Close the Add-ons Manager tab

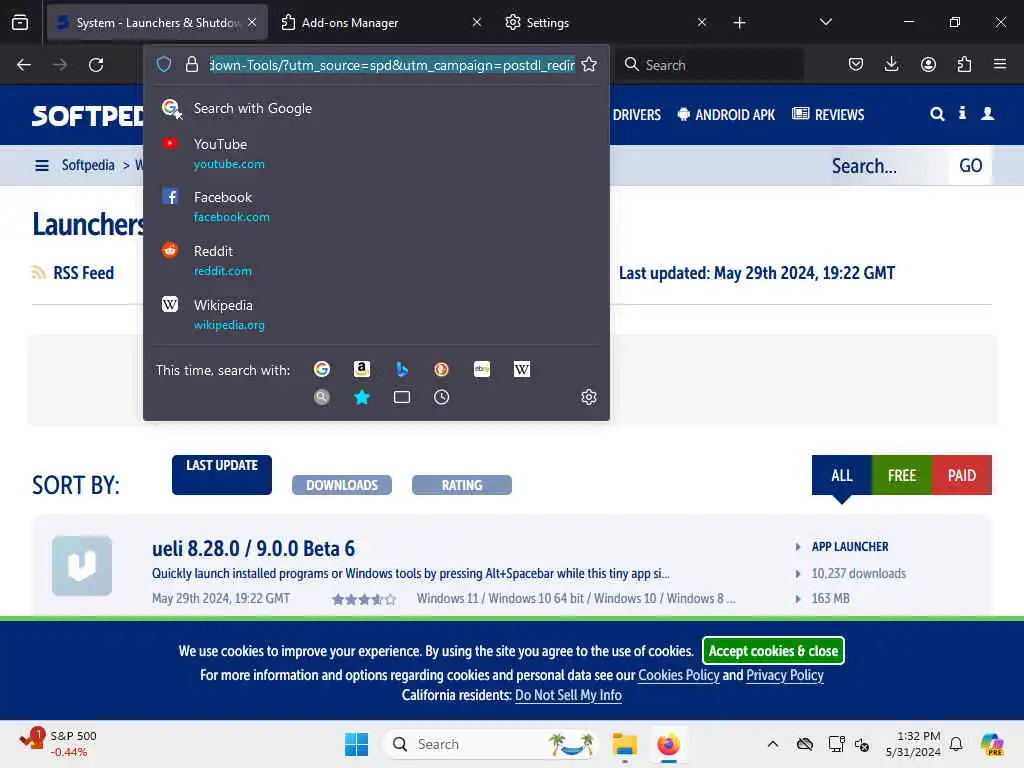tap(477, 22)
